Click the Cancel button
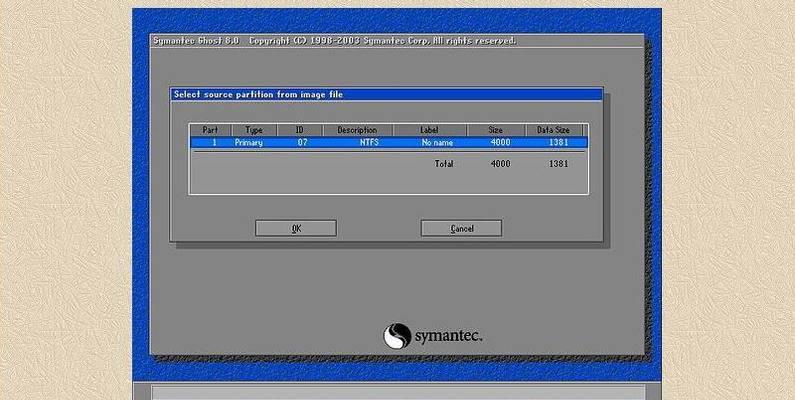Screen dimensions: 795x400 [x=461, y=228]
